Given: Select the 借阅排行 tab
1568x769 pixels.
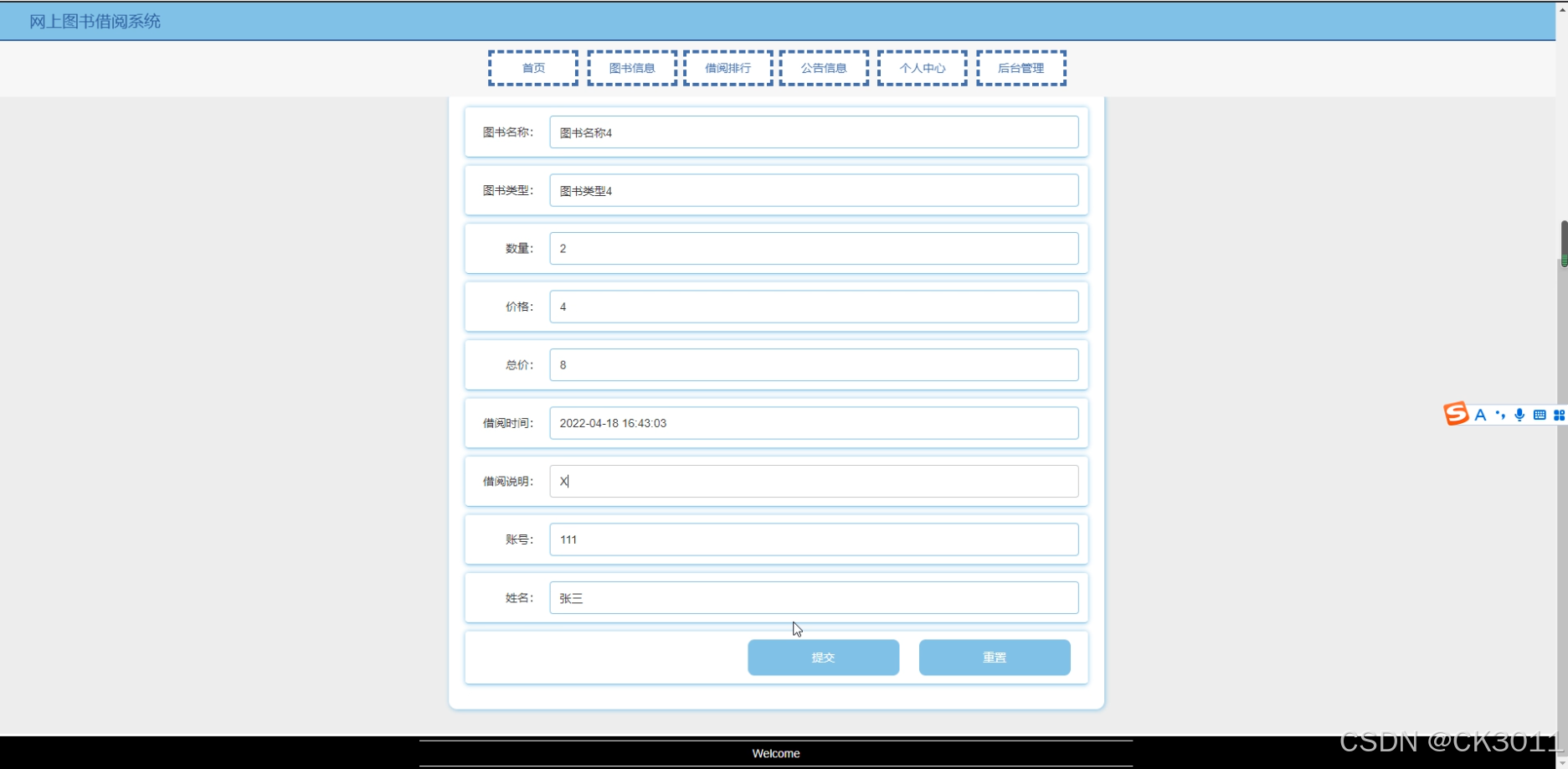Looking at the screenshot, I should [727, 68].
